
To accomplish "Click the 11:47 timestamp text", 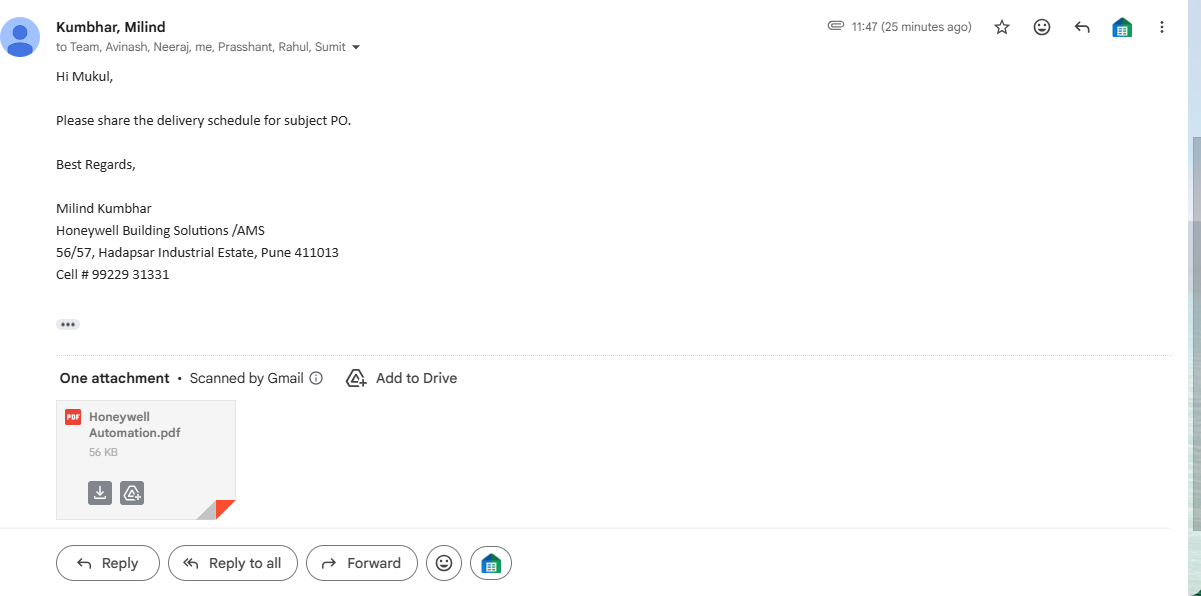I will tap(911, 27).
